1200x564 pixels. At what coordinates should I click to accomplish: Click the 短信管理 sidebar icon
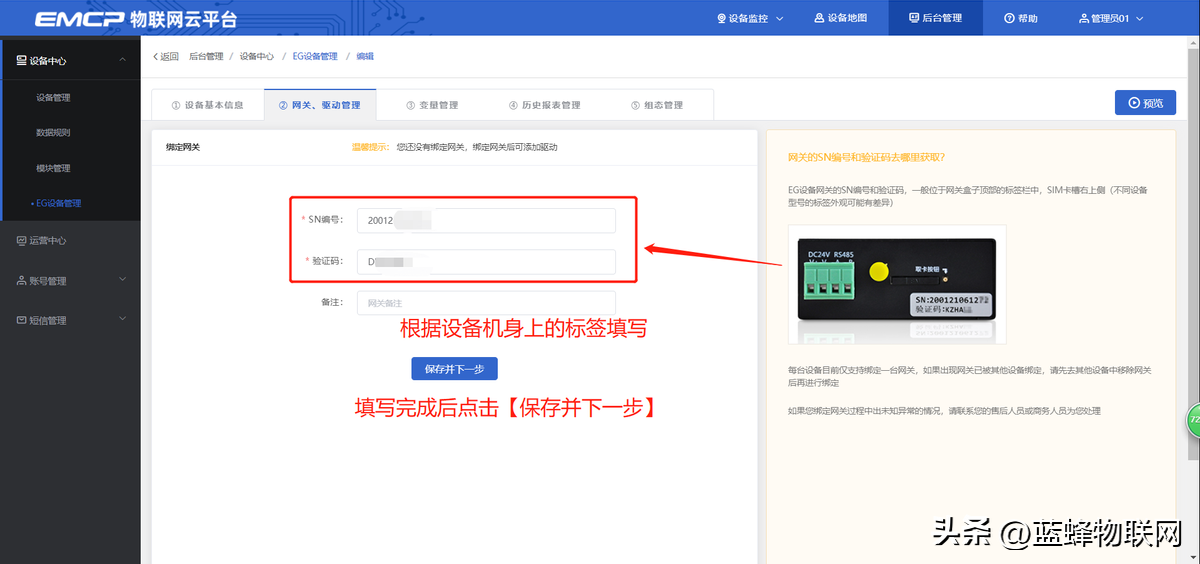point(22,321)
